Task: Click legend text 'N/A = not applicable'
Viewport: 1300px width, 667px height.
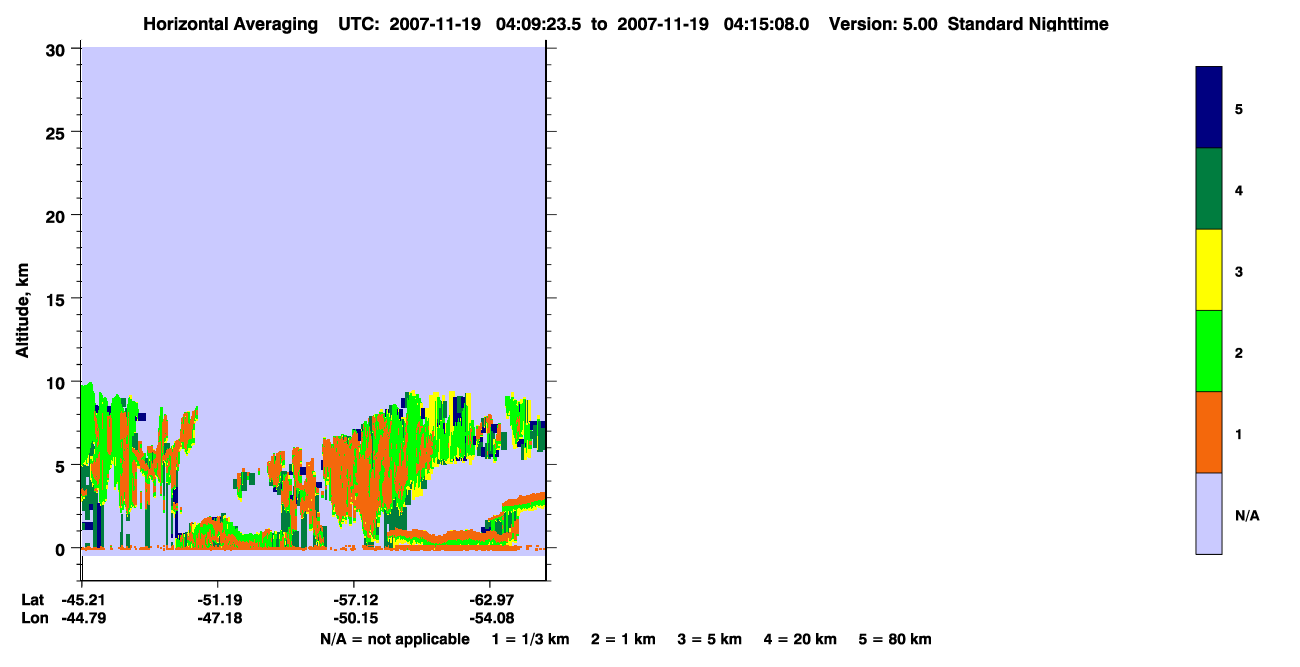Action: point(394,639)
